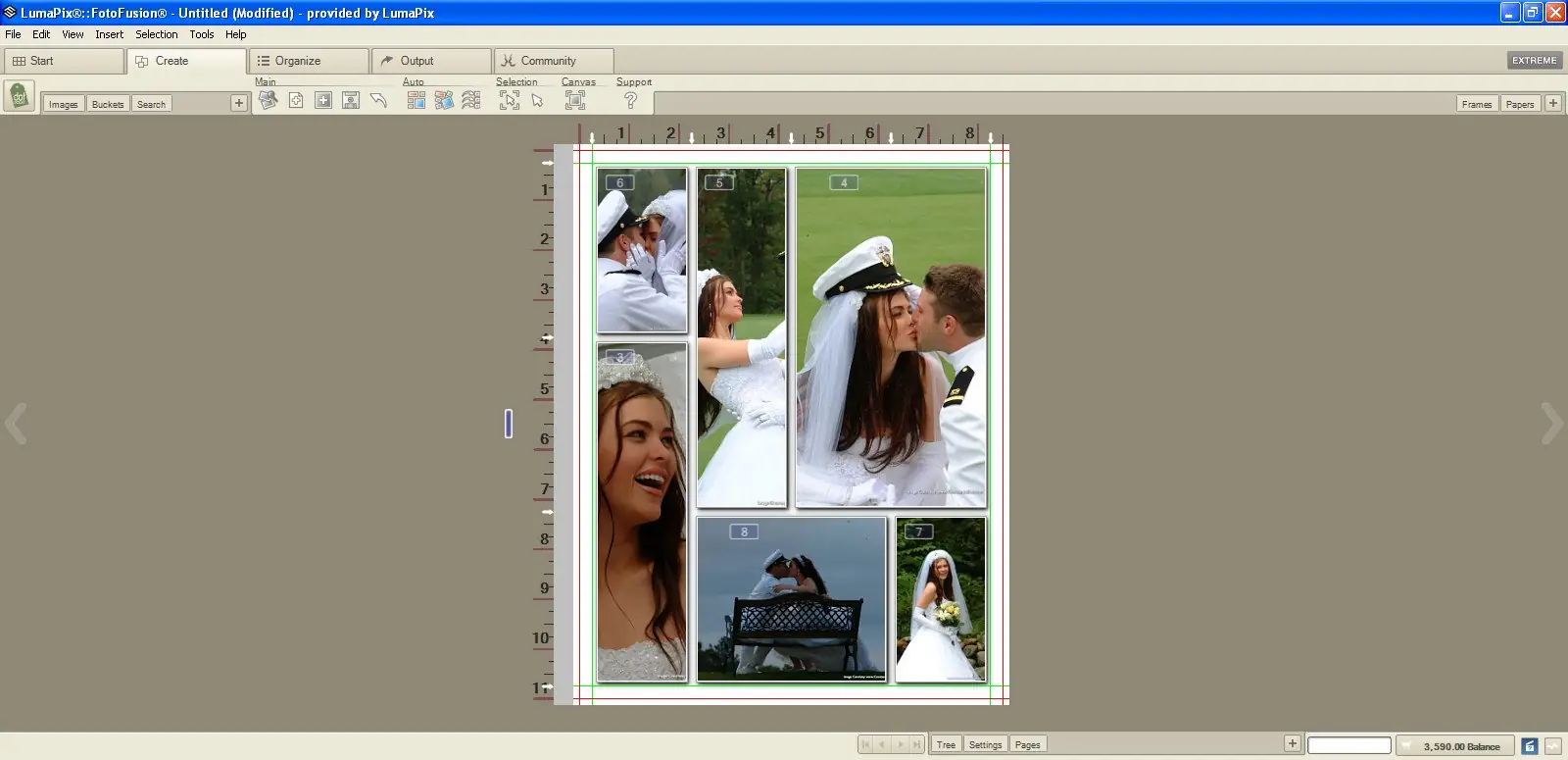Click the undo arrow icon
Viewport: 1568px width, 760px height.
click(x=378, y=100)
